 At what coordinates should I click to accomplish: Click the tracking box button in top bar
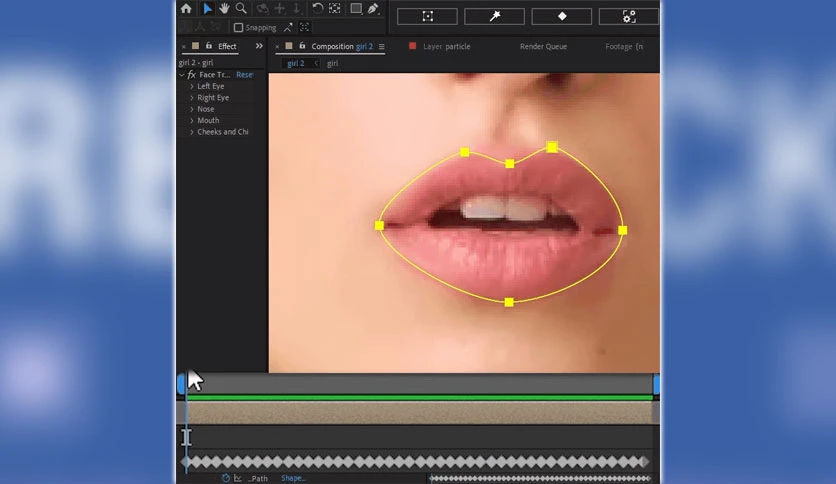(x=427, y=17)
